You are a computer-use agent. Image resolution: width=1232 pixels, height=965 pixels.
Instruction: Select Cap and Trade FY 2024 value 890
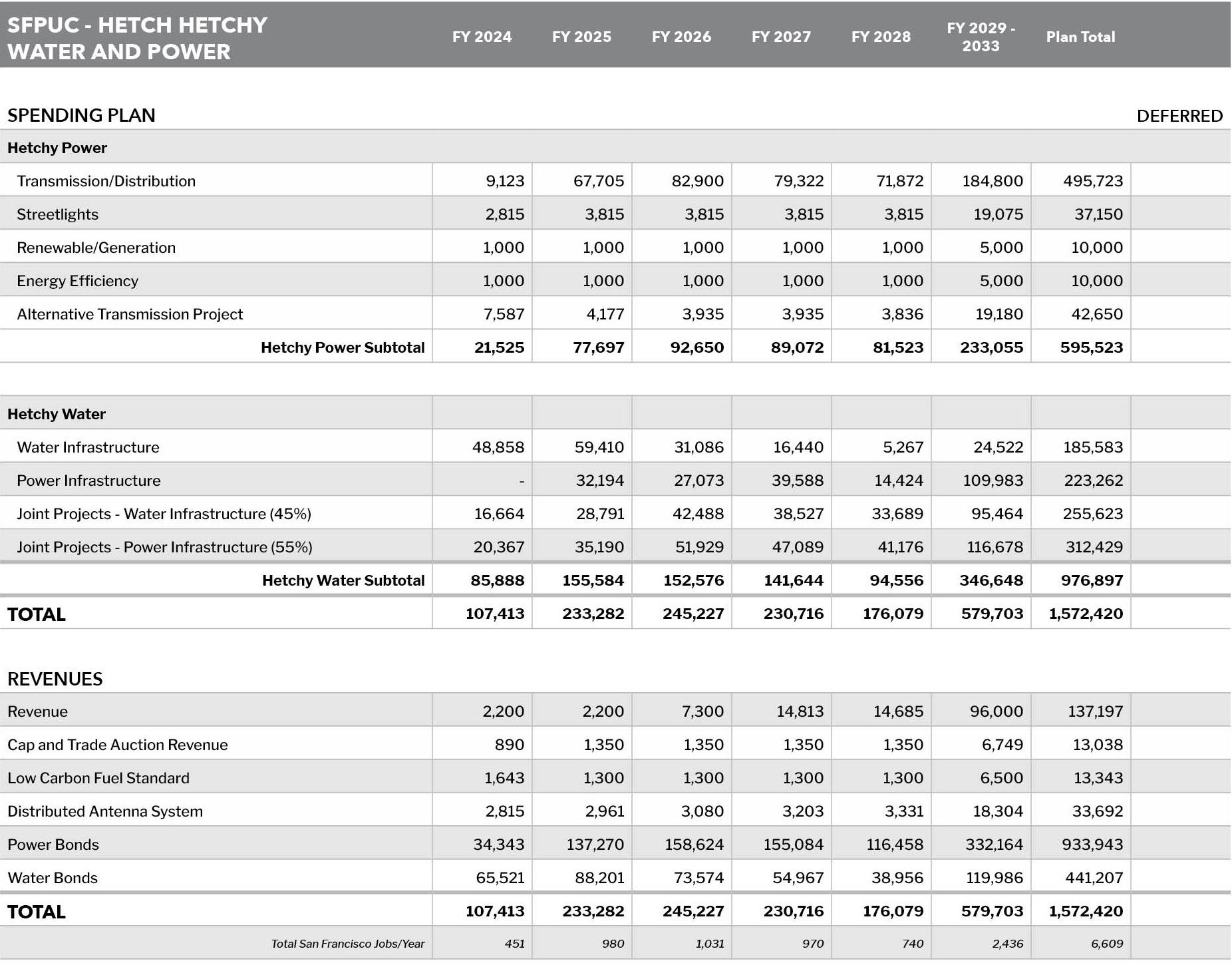click(x=510, y=745)
